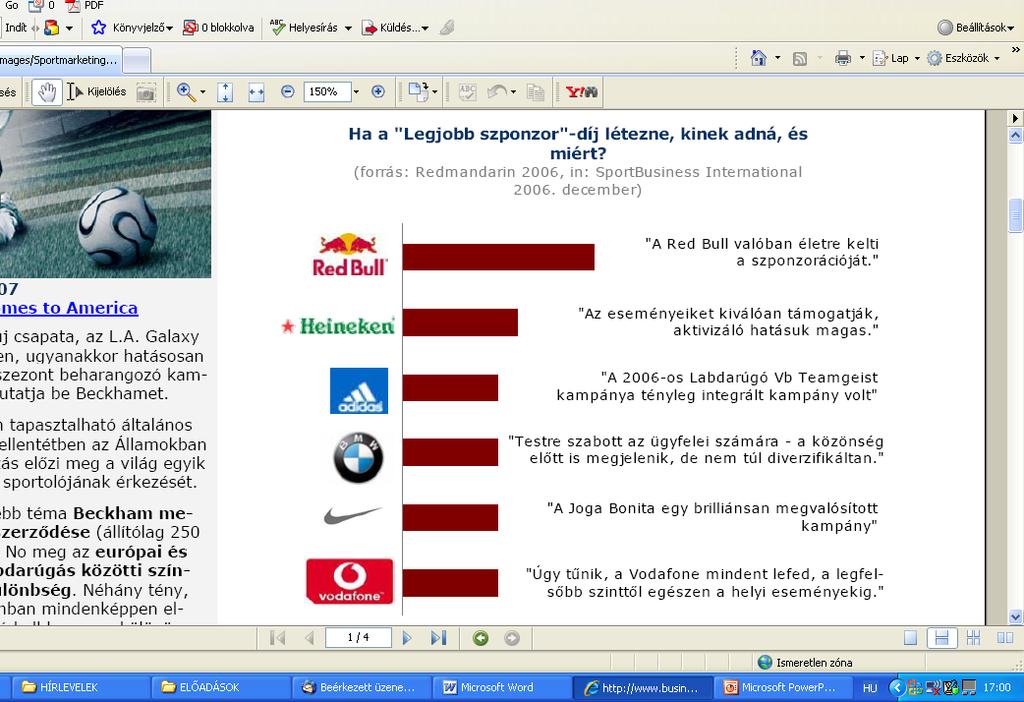Screen dimensions: 1024x702
Task: Select continuous page layout view
Action: pyautogui.click(x=942, y=638)
